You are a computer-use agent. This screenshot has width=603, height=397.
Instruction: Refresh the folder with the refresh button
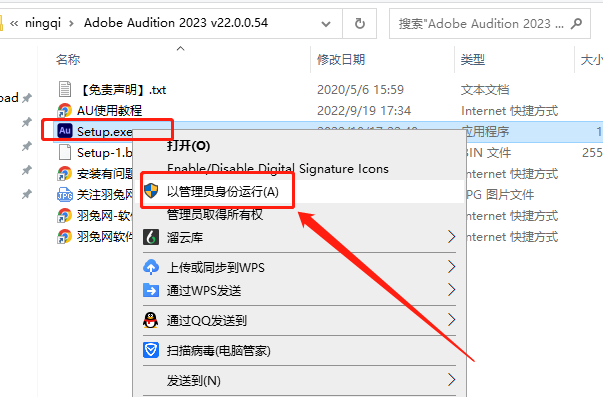tap(360, 23)
